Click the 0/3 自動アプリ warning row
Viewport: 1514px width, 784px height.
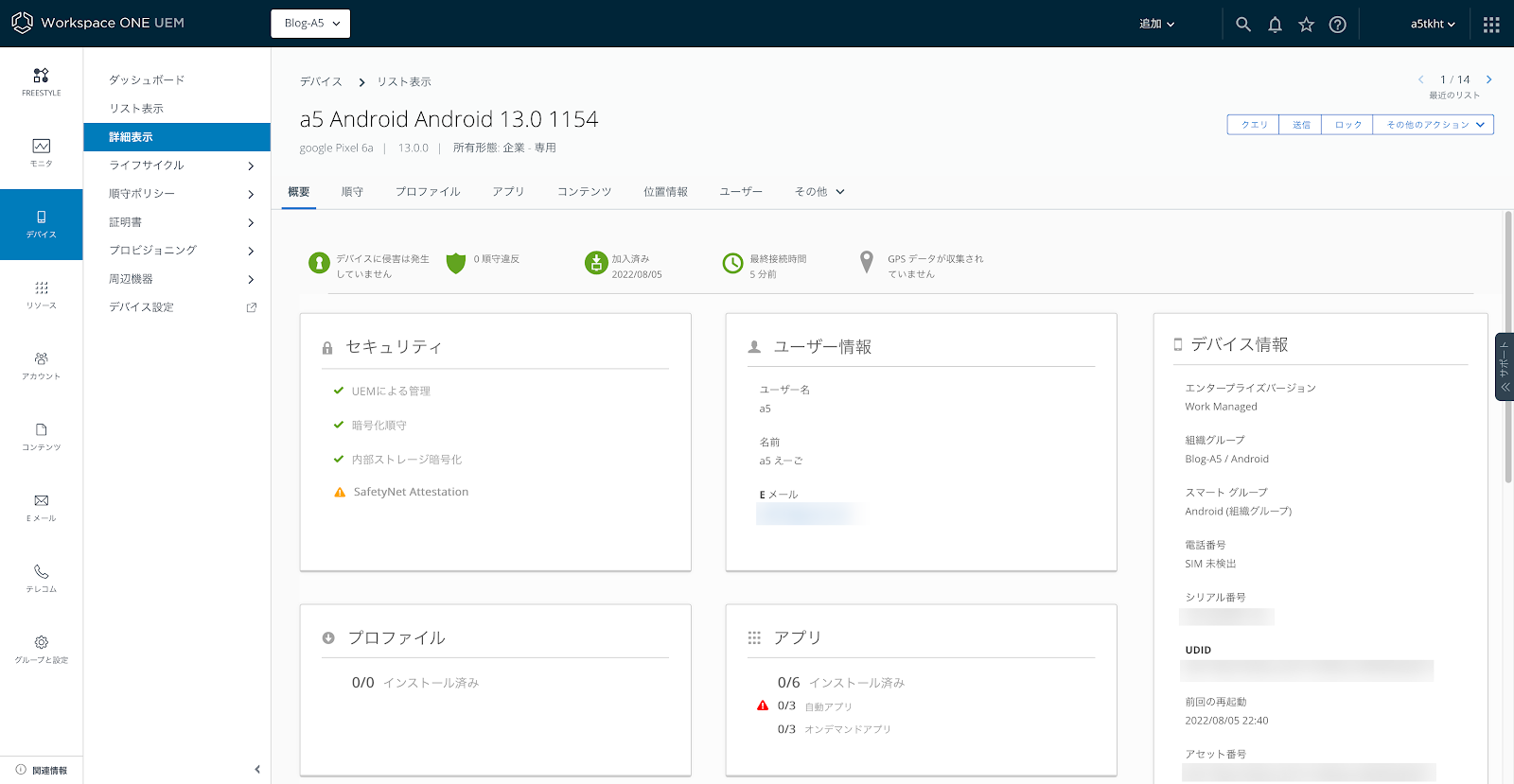click(x=804, y=706)
